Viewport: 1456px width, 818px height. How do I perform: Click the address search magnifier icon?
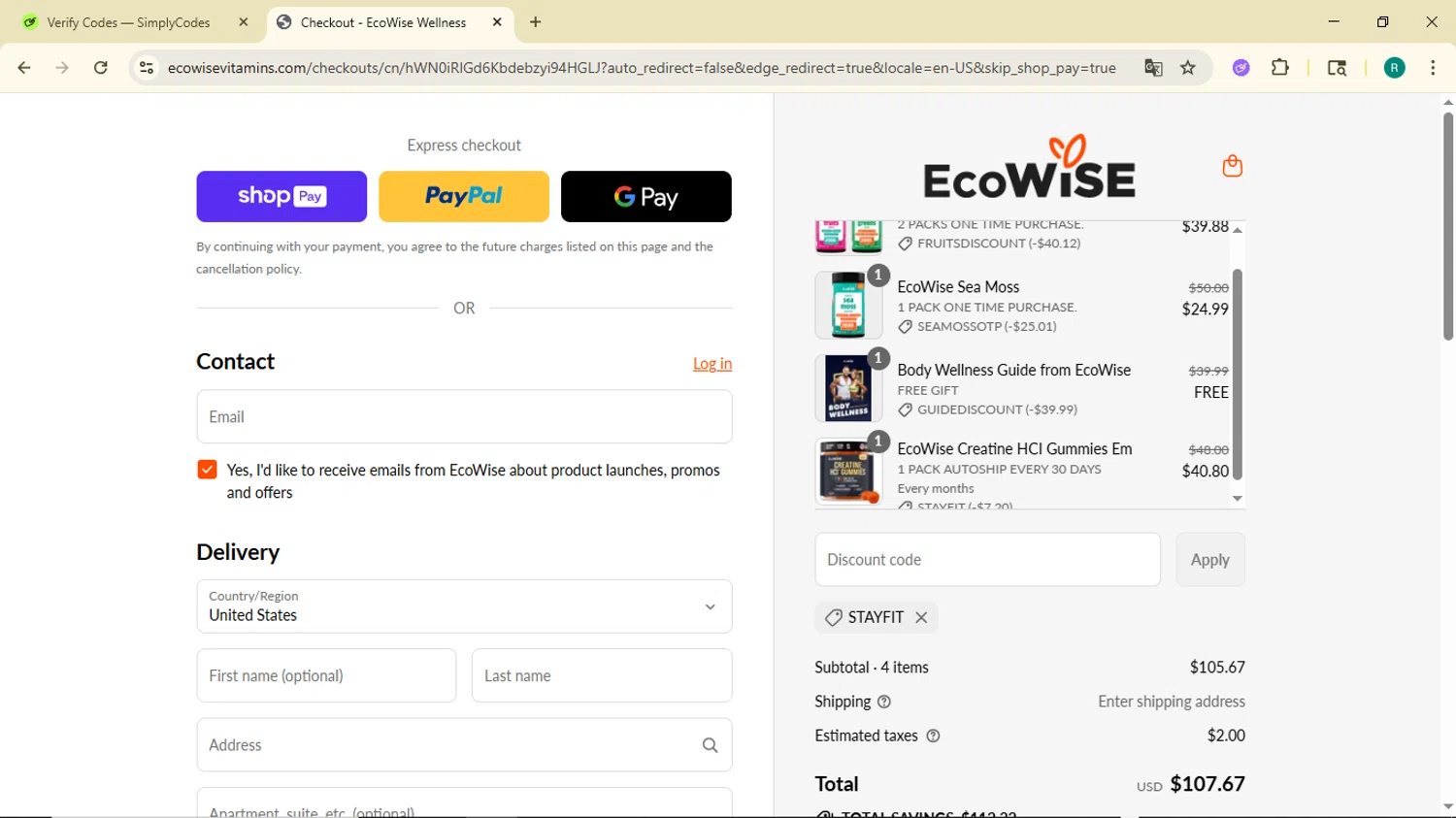711,745
